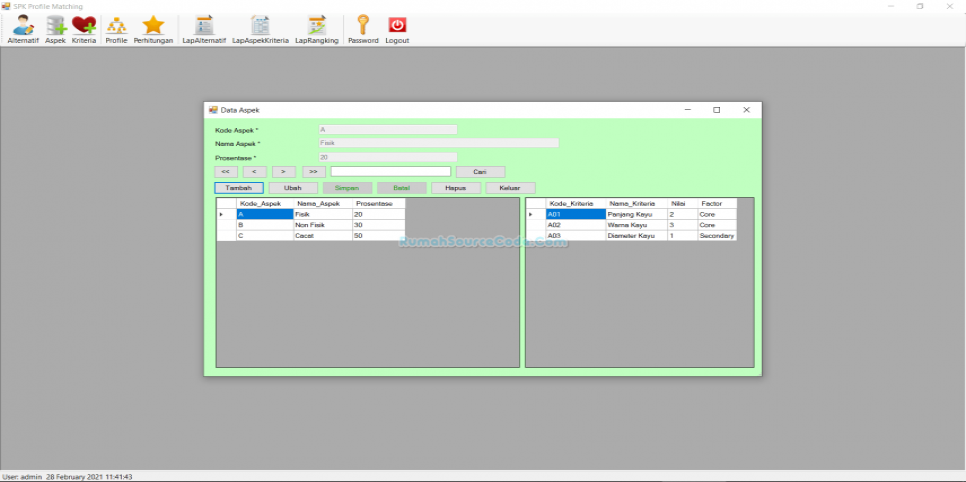The height and width of the screenshot is (482, 966).
Task: Click the Data Aspek window title icon
Action: (213, 110)
